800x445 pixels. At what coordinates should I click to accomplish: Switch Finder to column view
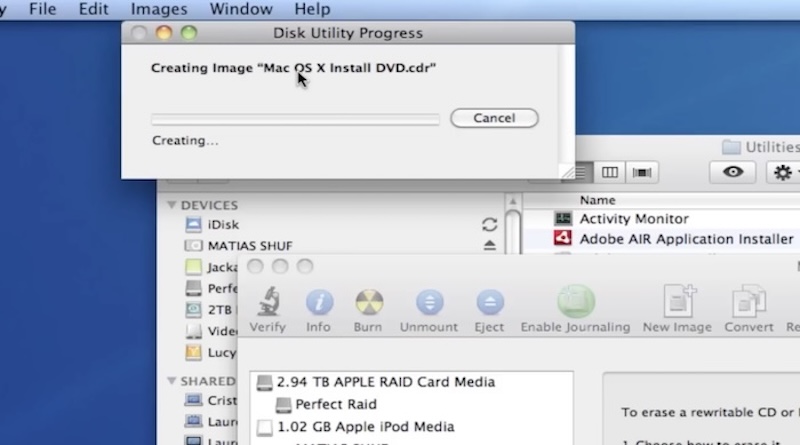[610, 172]
